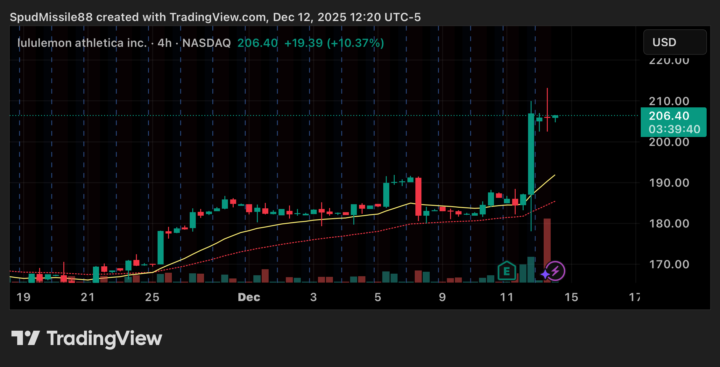
Task: Click the 21 date axis label
Action: 88,297
